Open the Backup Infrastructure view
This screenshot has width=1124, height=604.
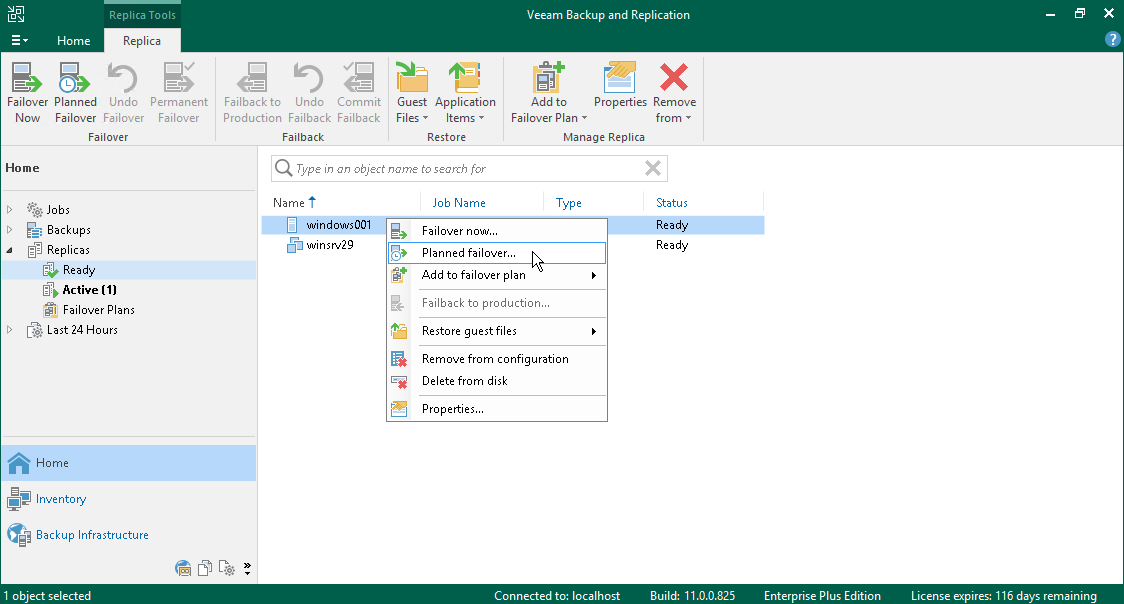tap(129, 535)
